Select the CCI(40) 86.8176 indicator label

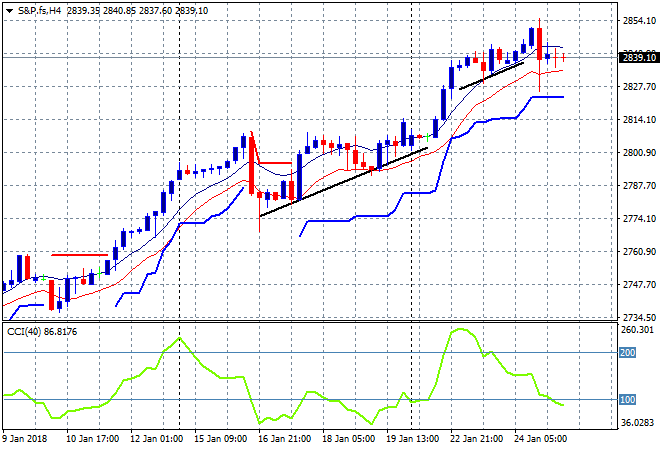[42, 332]
